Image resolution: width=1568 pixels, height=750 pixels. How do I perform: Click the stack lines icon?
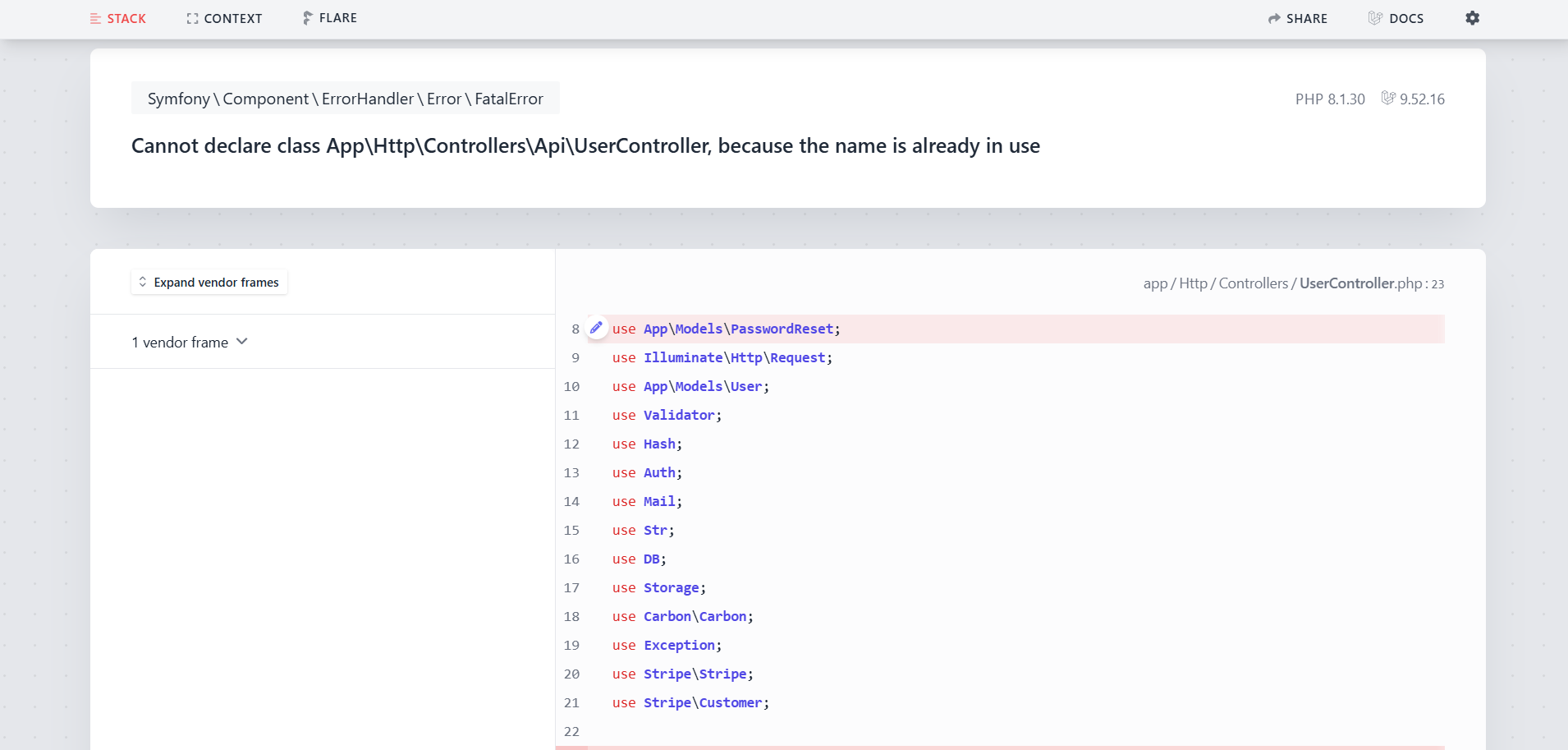pyautogui.click(x=96, y=18)
